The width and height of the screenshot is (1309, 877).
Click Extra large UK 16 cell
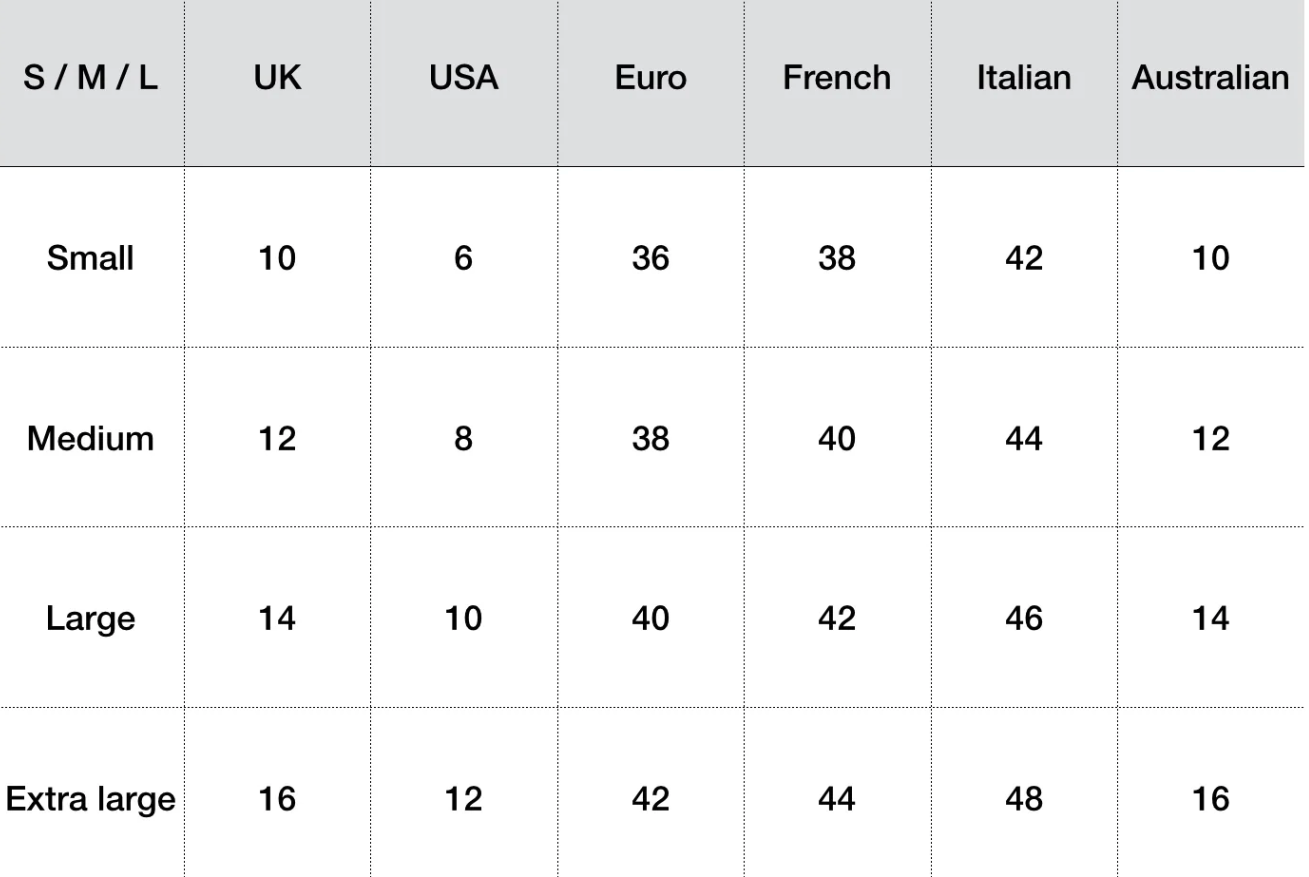click(278, 800)
